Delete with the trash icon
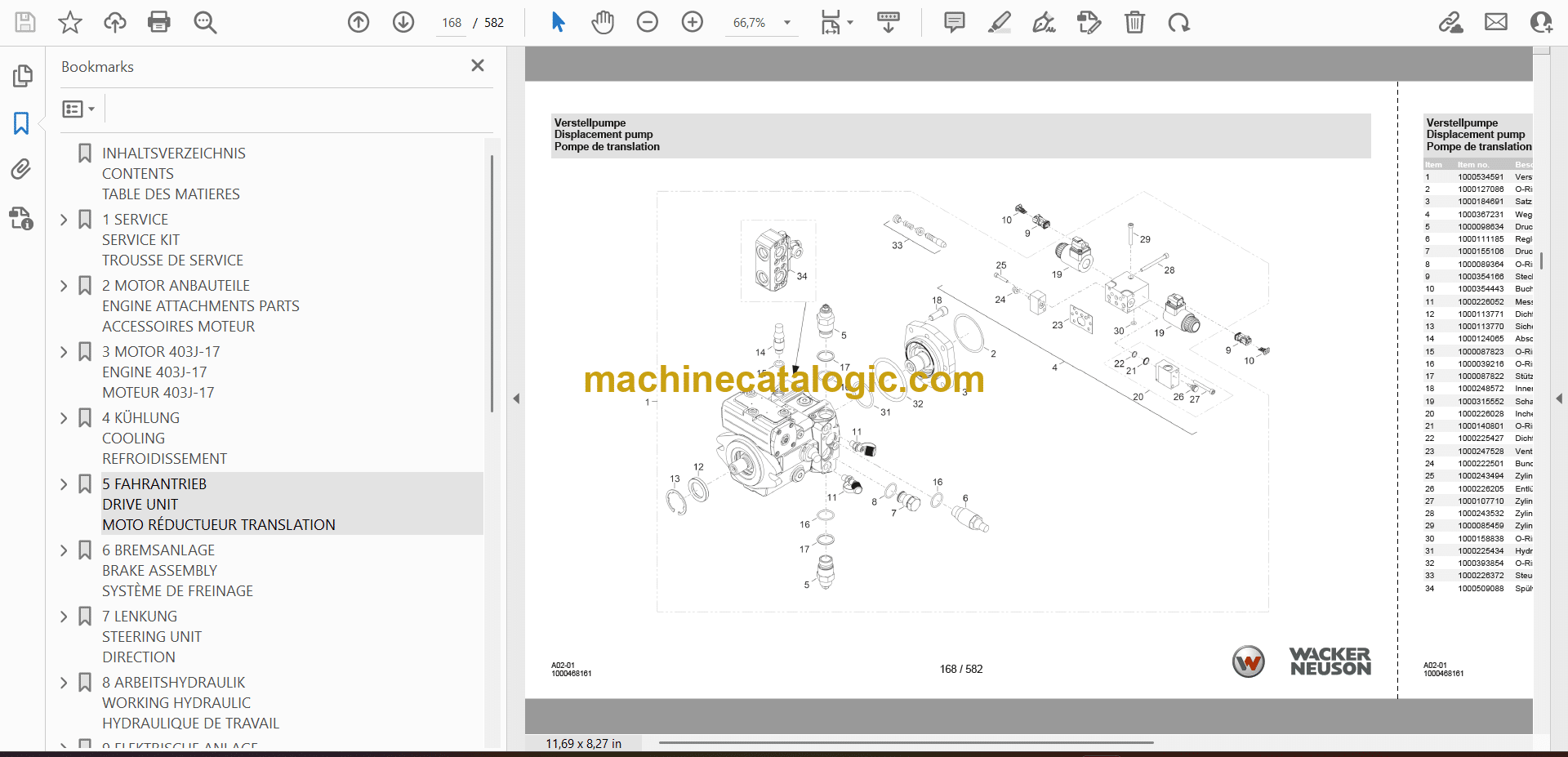The height and width of the screenshot is (757, 1568). tap(1134, 22)
